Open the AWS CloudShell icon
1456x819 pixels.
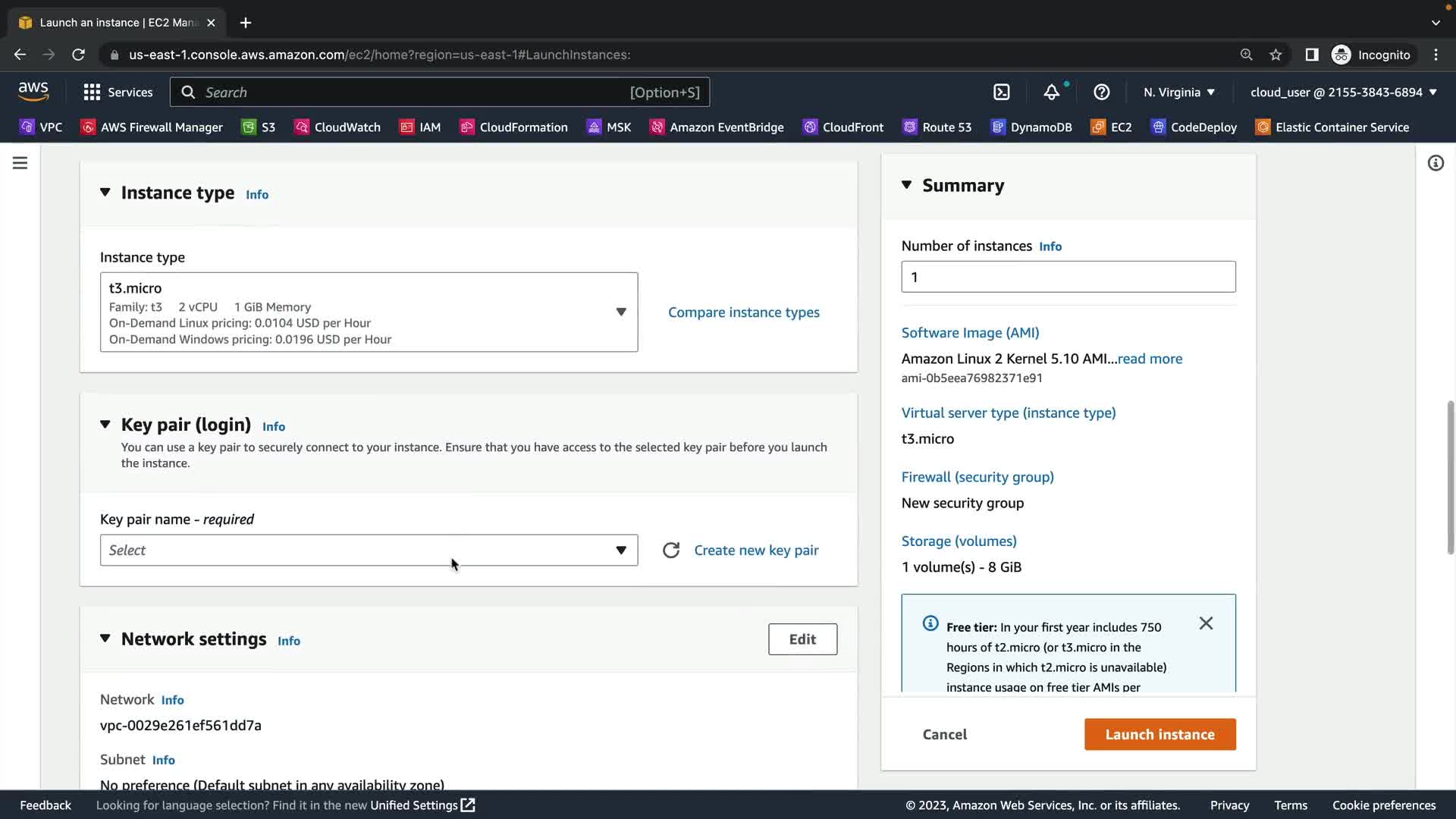coord(1001,93)
